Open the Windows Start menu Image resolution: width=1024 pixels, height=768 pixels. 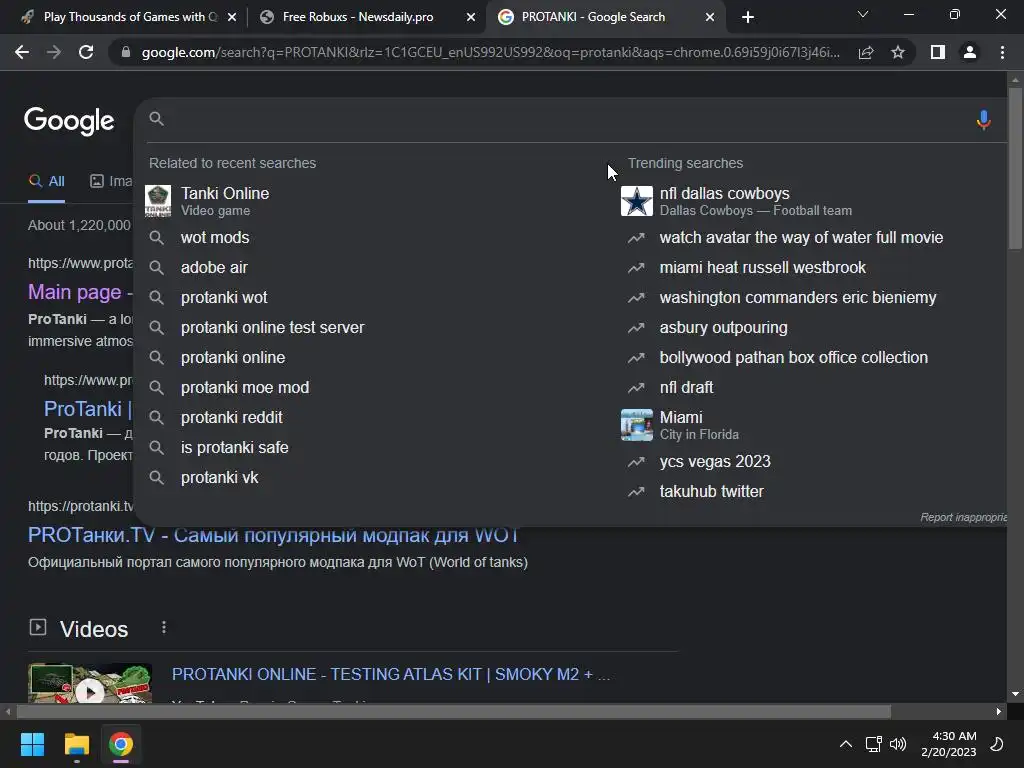(32, 744)
